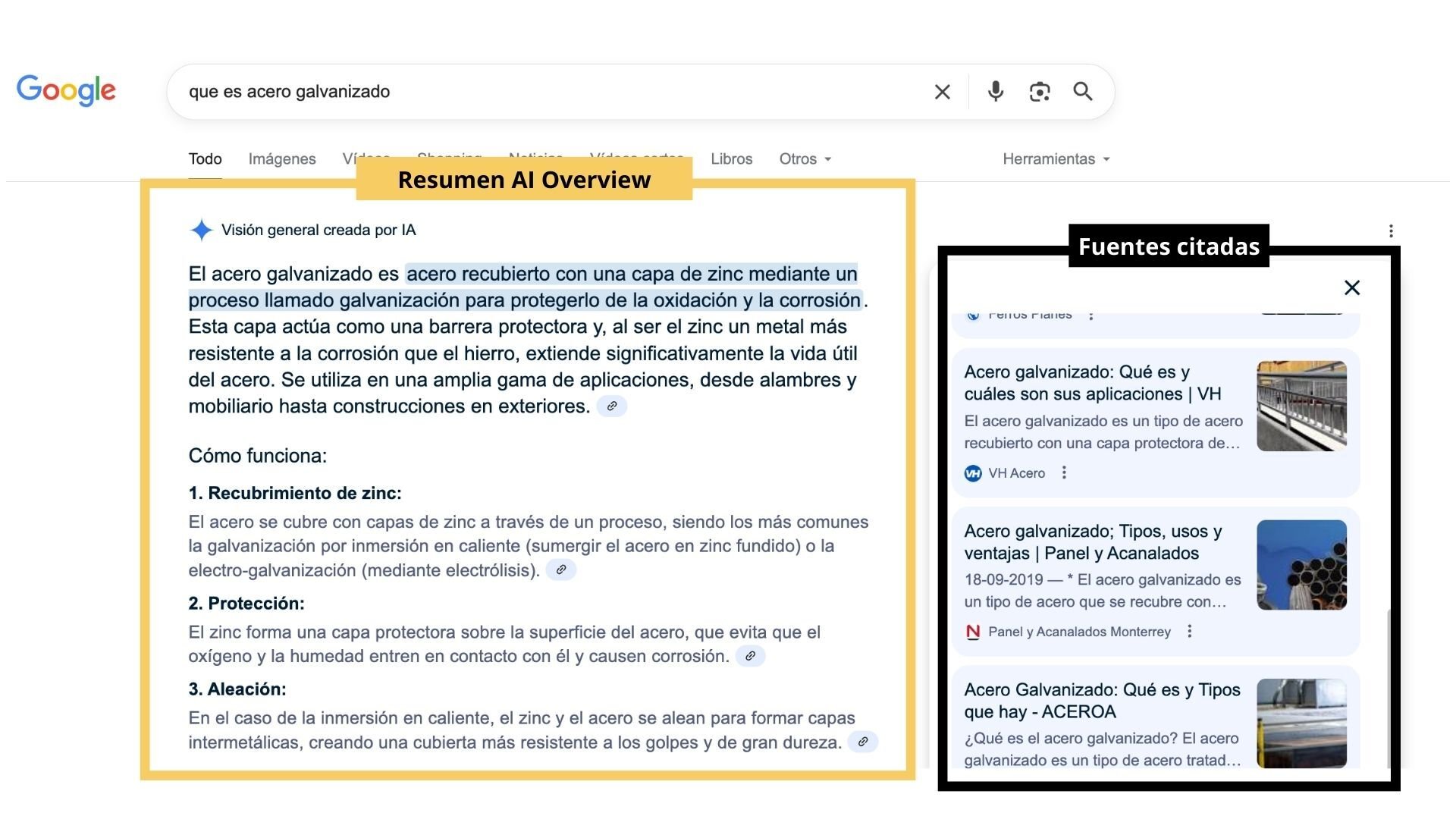Viewport: 1456px width, 819px height.
Task: Click the '3. Aleación:' heading
Action: pos(237,689)
